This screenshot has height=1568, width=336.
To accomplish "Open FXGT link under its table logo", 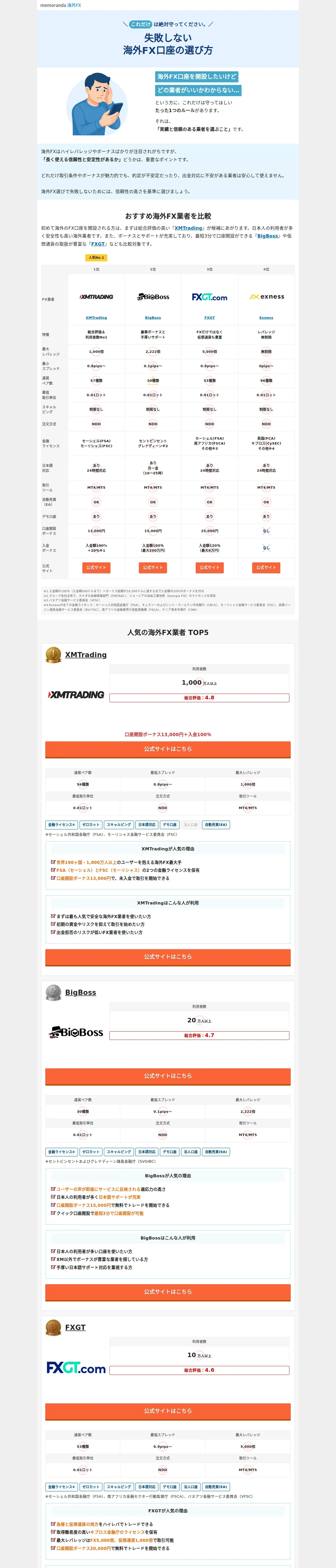I will (x=210, y=318).
